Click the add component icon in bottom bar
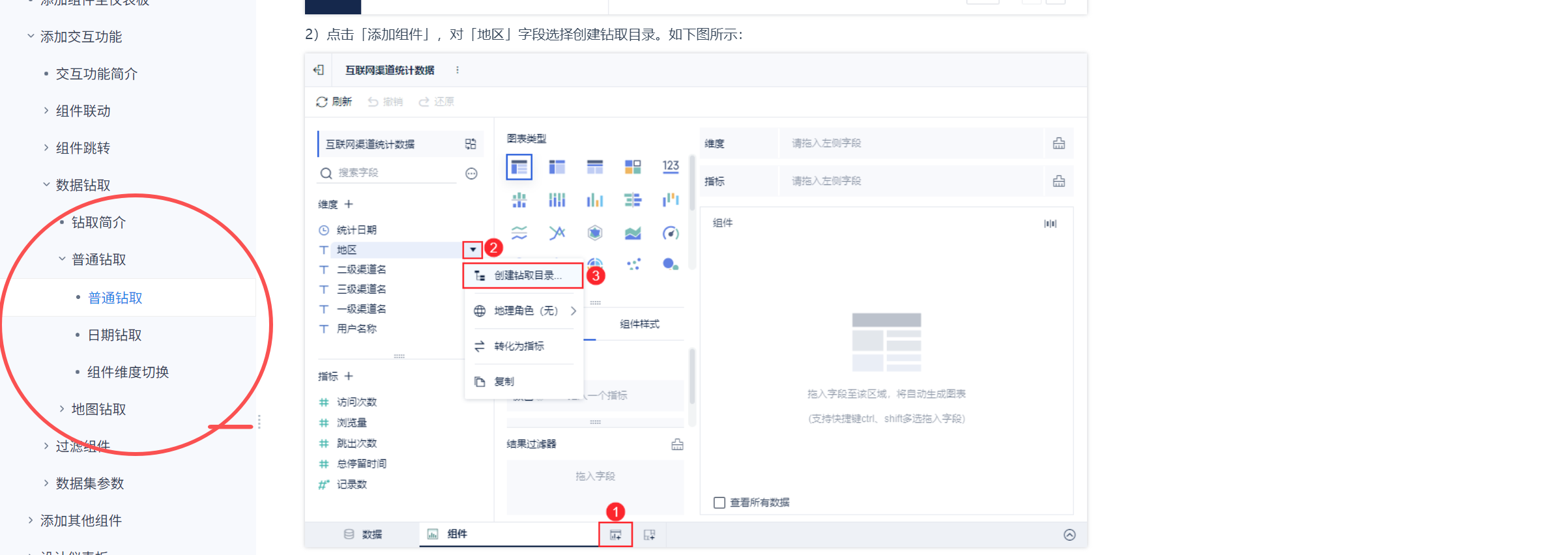The width and height of the screenshot is (1568, 555). click(x=615, y=535)
